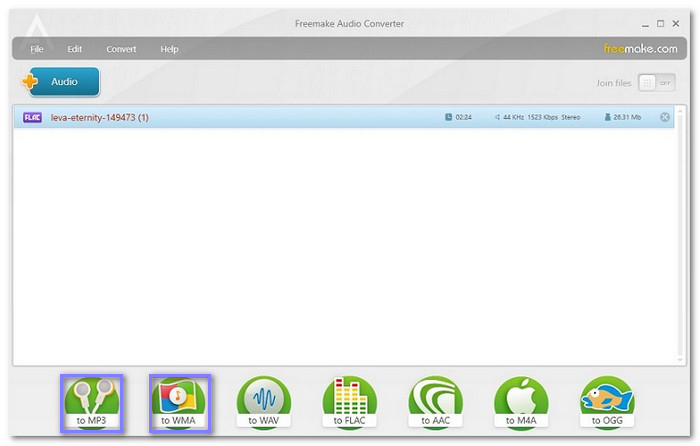Open the Convert menu

[121, 49]
